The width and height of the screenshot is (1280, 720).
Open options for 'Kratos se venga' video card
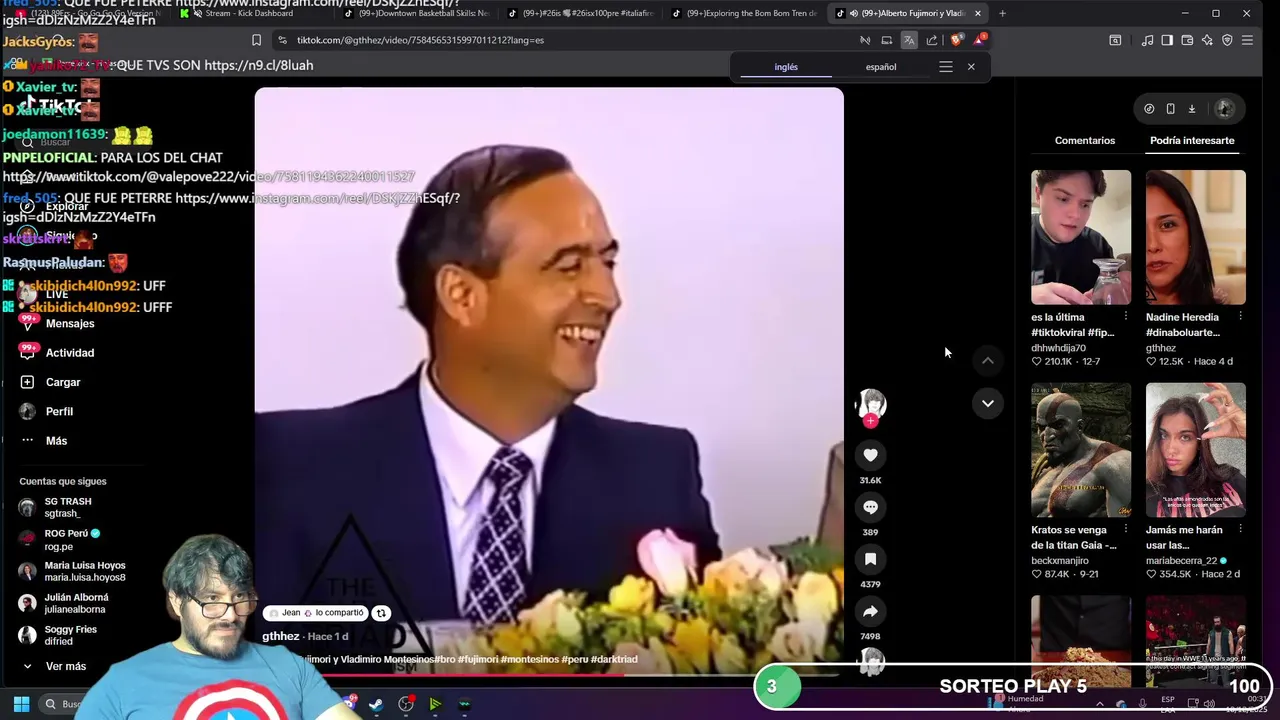pyautogui.click(x=1125, y=530)
